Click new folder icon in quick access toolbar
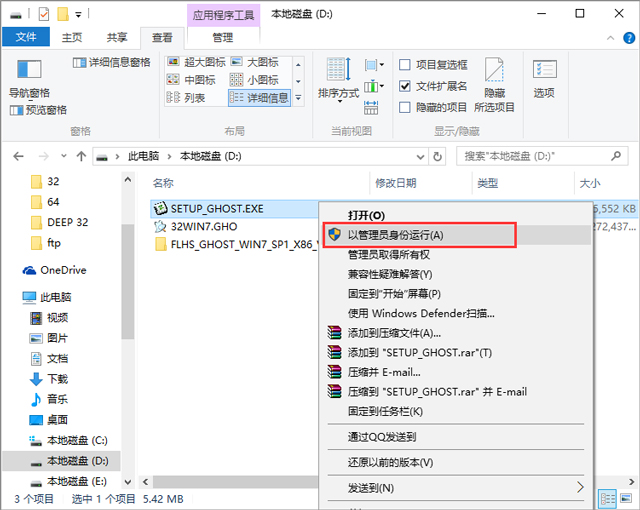This screenshot has width=640, height=510. [63, 14]
